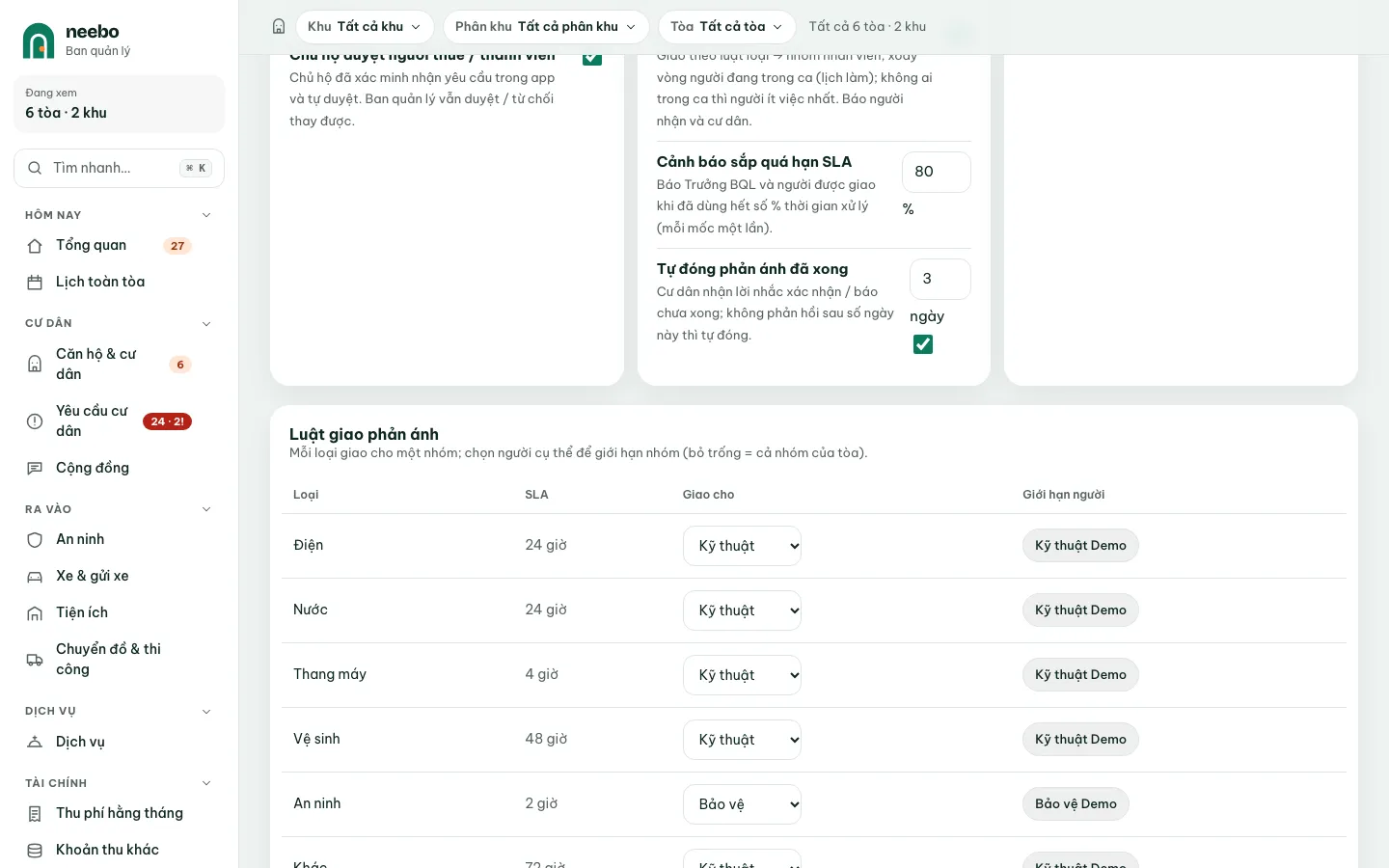Viewport: 1389px width, 868px height.
Task: Open Cộng đồng menu item
Action: [119, 468]
